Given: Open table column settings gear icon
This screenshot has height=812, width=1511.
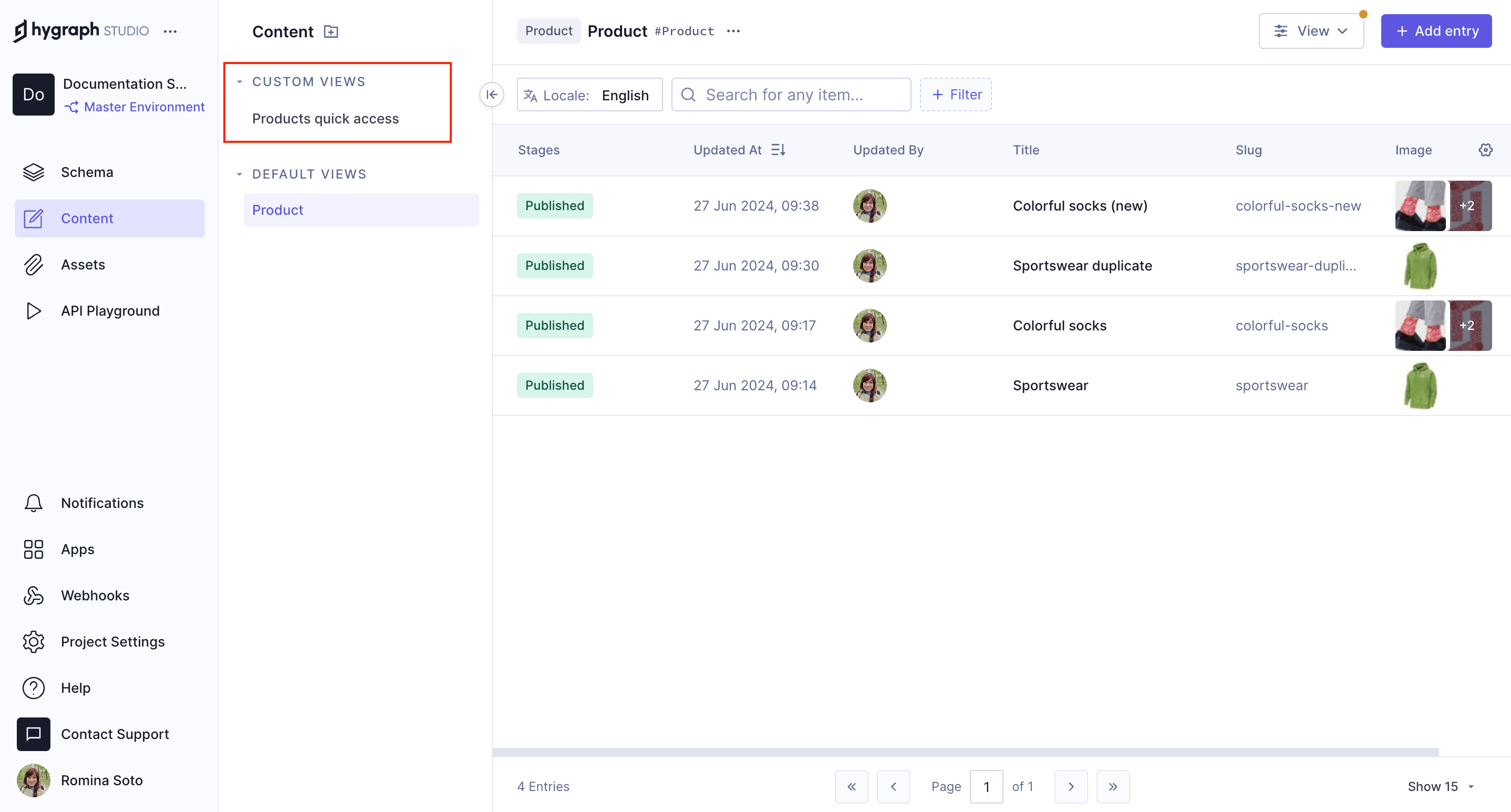Looking at the screenshot, I should pos(1485,150).
